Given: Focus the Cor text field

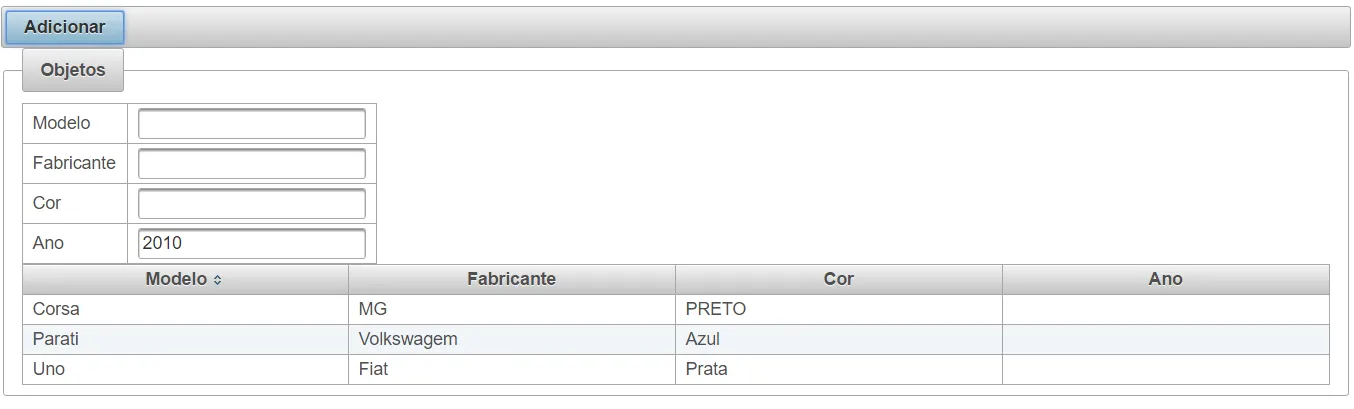Looking at the screenshot, I should (x=252, y=204).
